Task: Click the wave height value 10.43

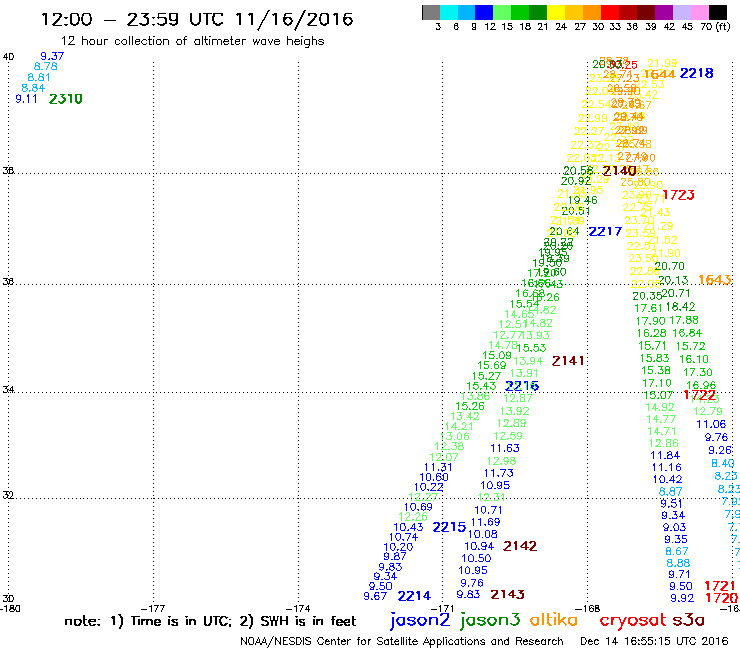Action: 408,527
